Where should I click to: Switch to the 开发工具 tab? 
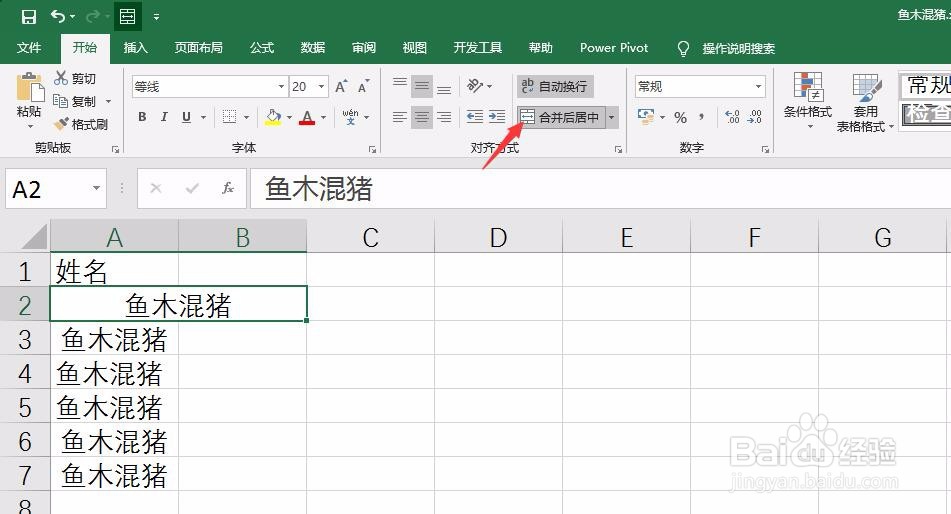478,48
